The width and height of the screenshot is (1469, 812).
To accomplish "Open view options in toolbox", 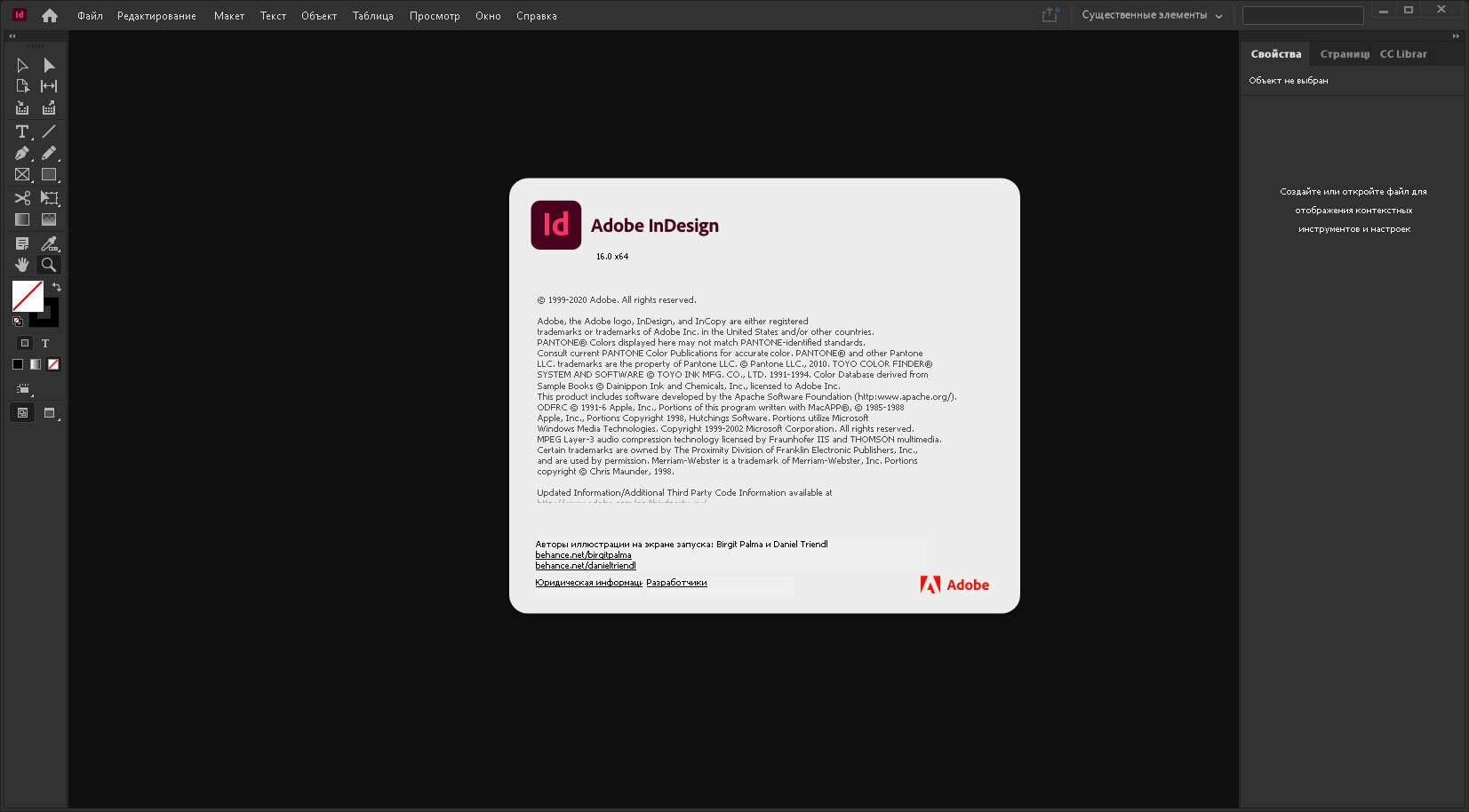I will [23, 389].
